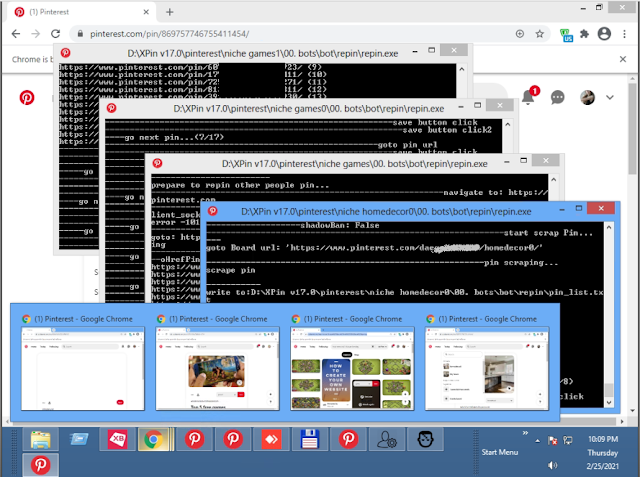Viewport: 640px width, 477px height.
Task: Open the red arrows app taskbar icon
Action: (x=271, y=439)
